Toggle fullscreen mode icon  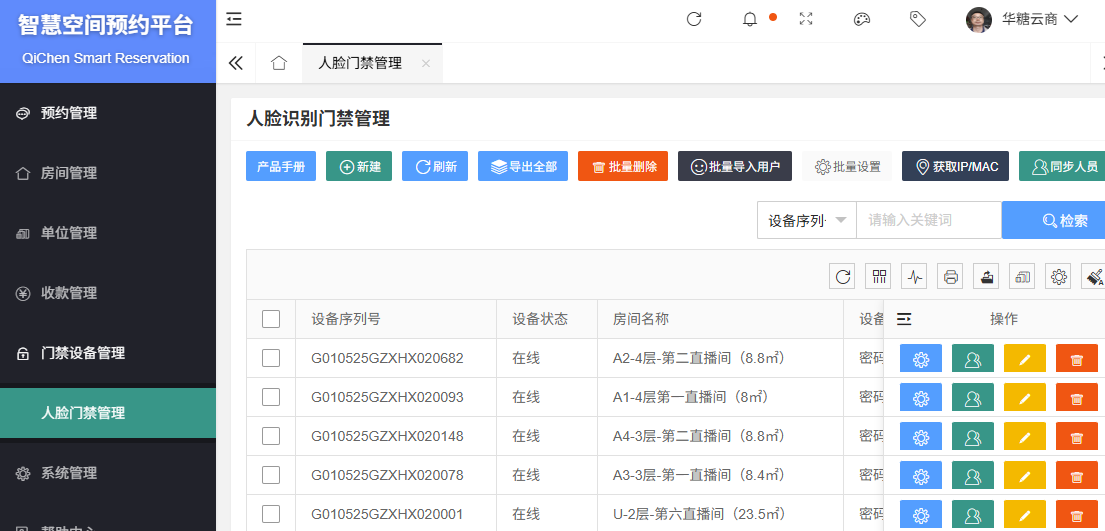click(806, 19)
